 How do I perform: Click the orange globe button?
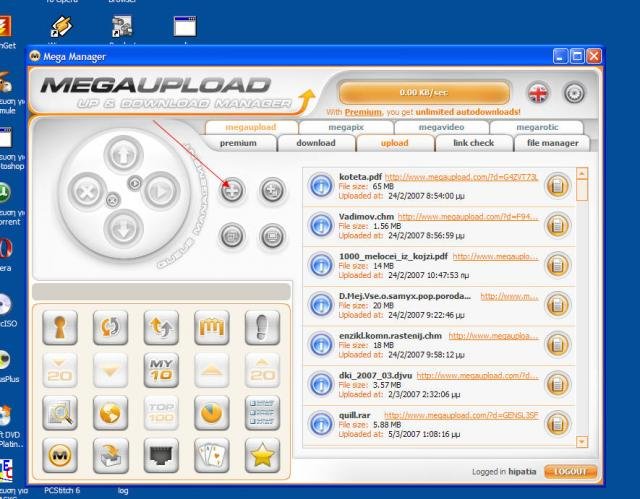[x=111, y=413]
